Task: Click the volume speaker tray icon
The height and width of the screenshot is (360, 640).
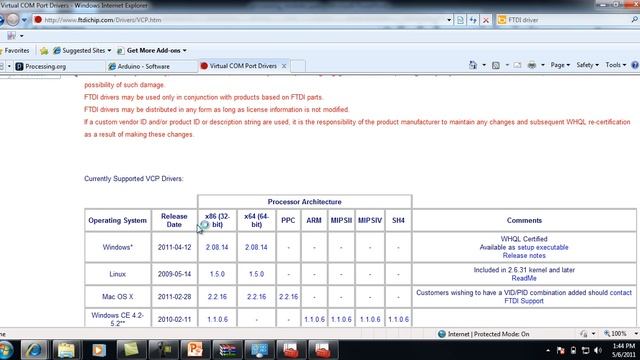Action: 598,350
